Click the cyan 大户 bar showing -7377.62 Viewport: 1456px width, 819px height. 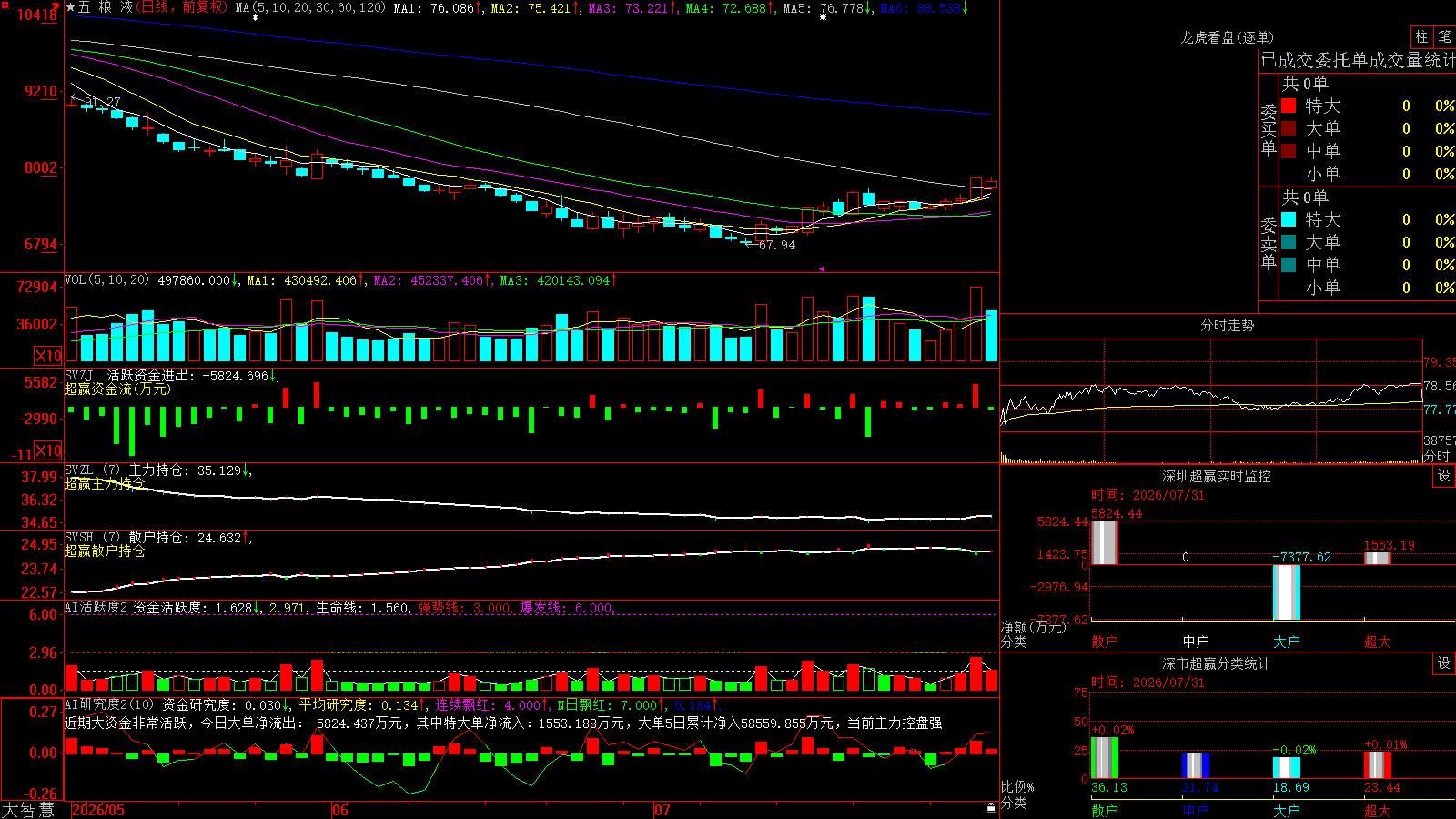pos(1287,592)
